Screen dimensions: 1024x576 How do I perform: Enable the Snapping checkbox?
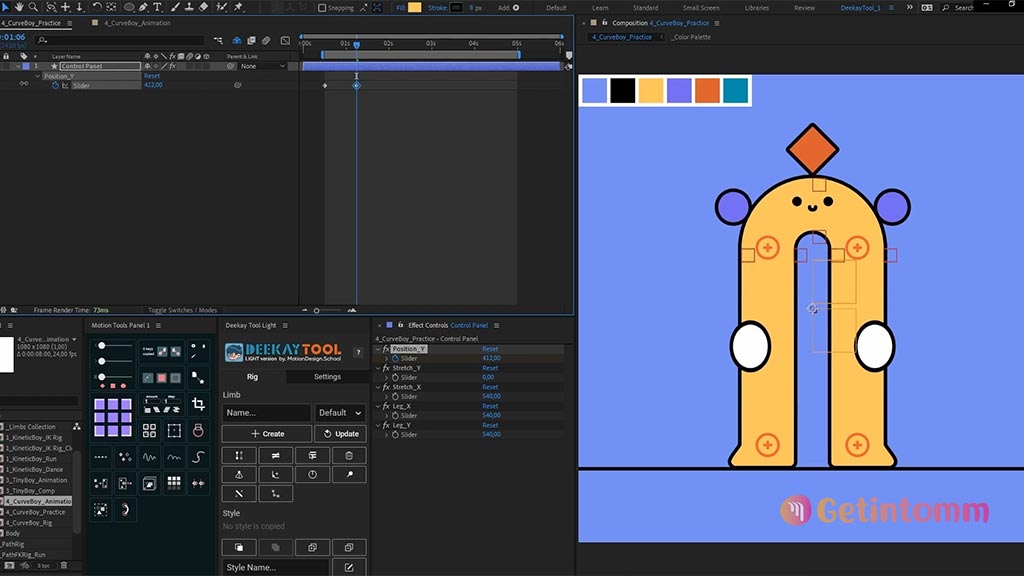[322, 8]
